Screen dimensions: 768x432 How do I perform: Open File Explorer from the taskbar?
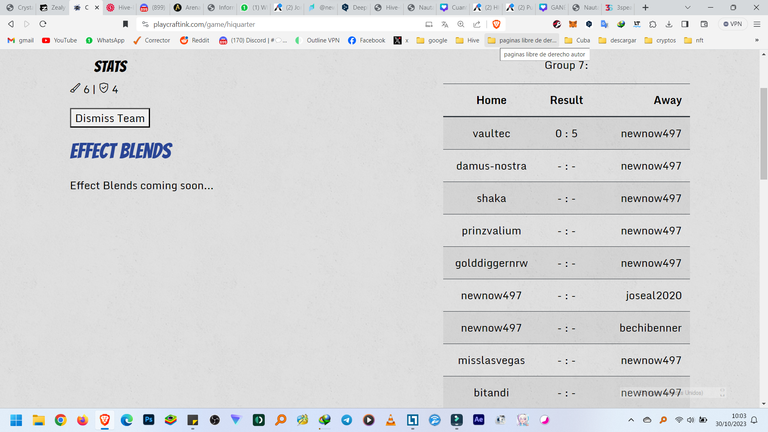point(38,420)
